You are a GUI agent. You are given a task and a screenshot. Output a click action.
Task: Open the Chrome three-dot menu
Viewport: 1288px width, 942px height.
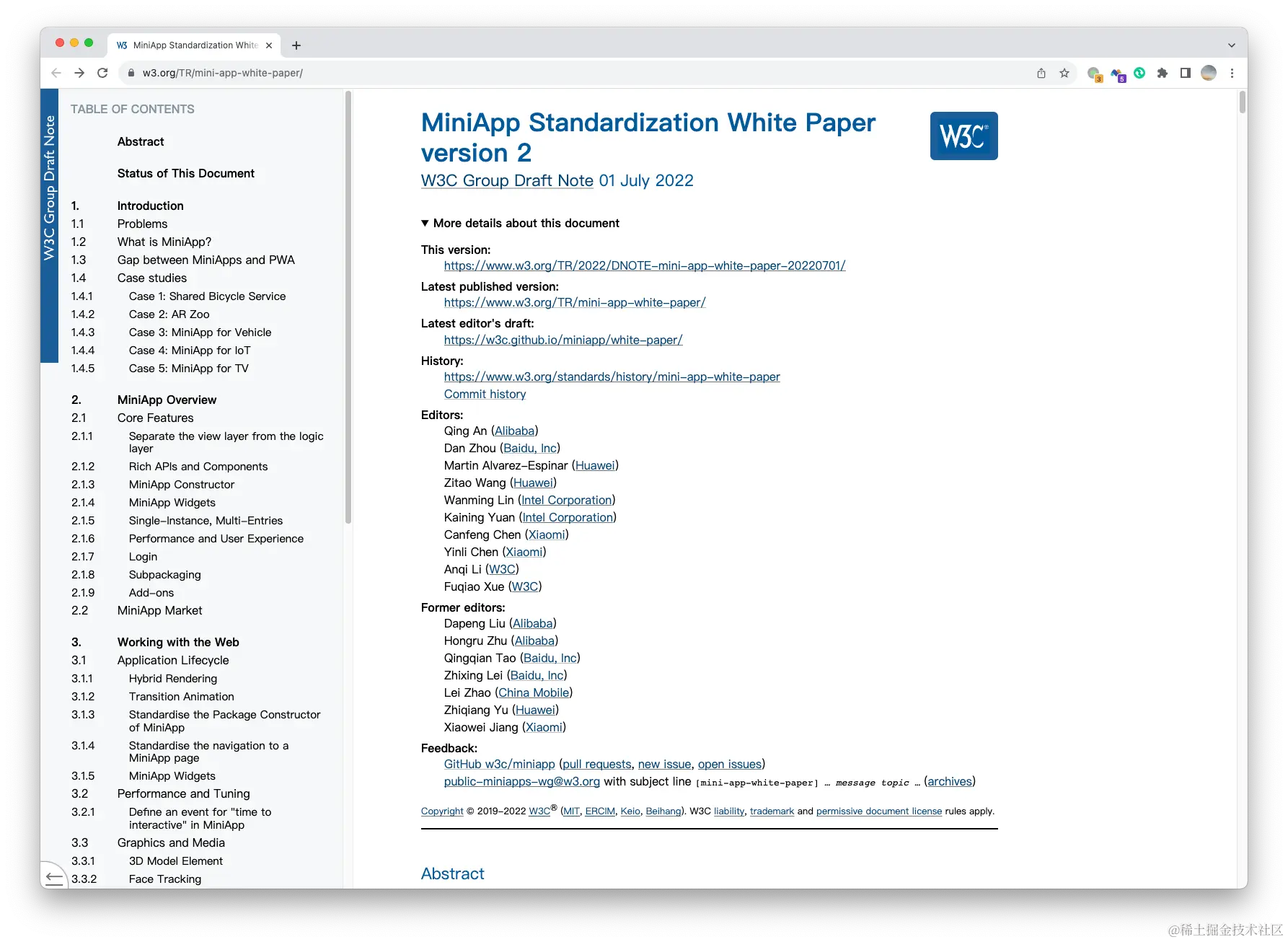[x=1232, y=73]
